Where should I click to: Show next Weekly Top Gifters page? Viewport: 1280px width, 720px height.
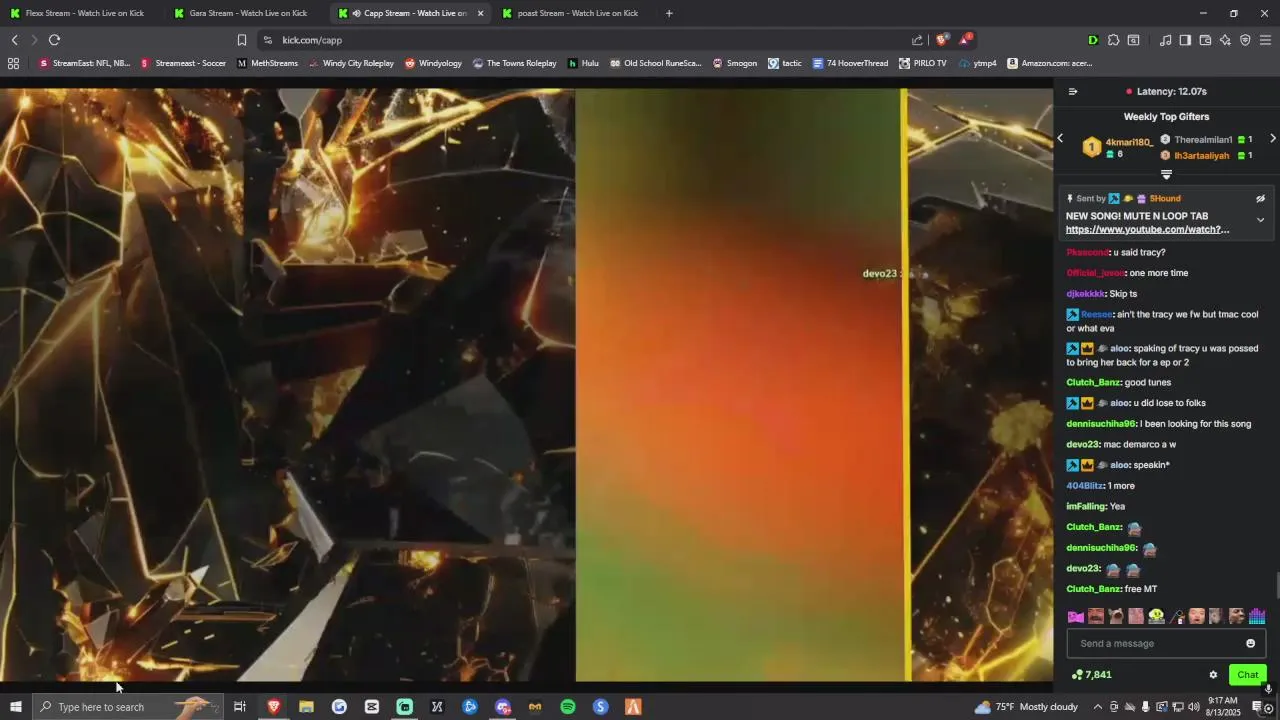1272,139
